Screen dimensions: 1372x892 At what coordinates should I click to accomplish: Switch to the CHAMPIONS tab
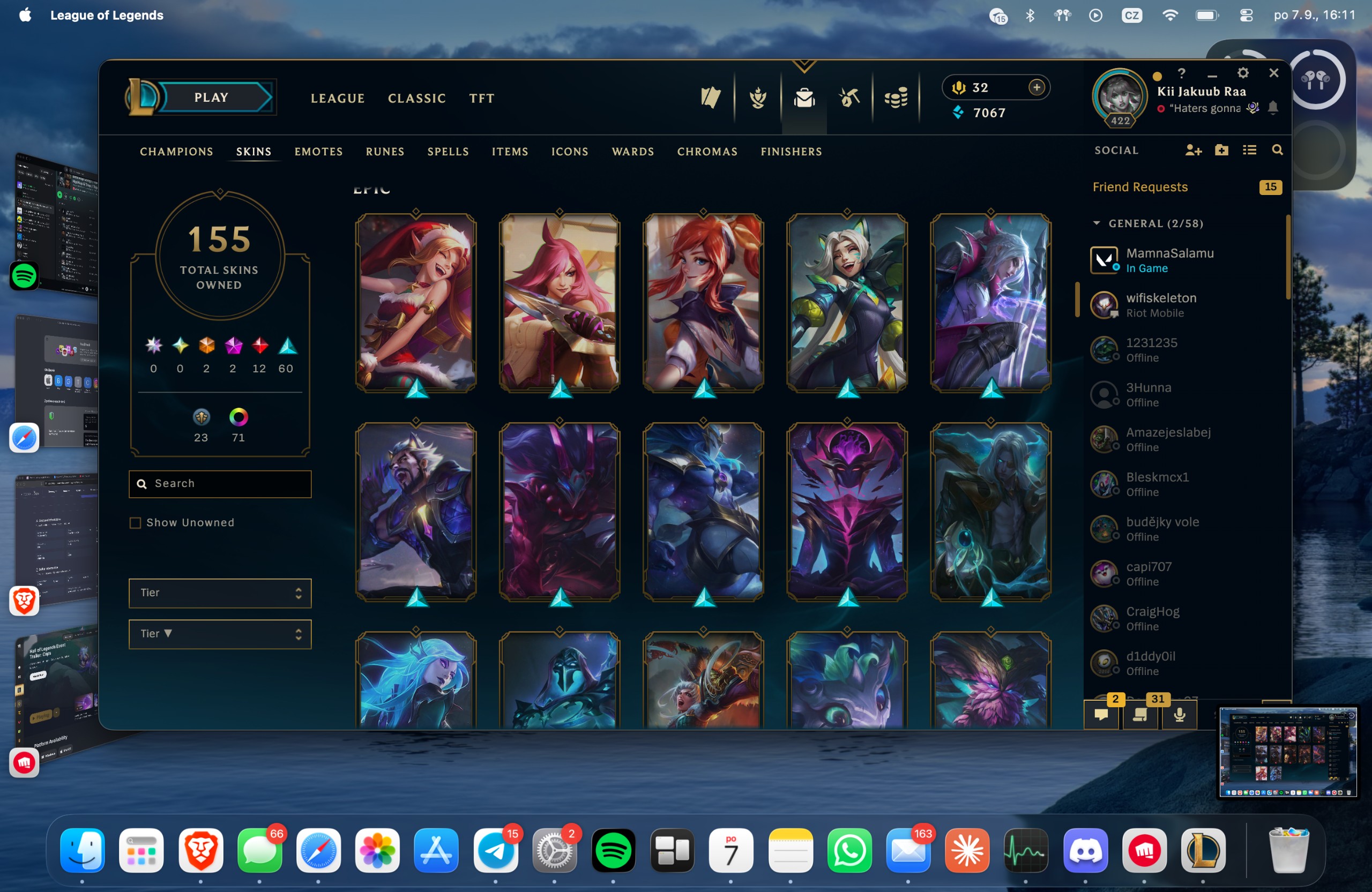[176, 152]
